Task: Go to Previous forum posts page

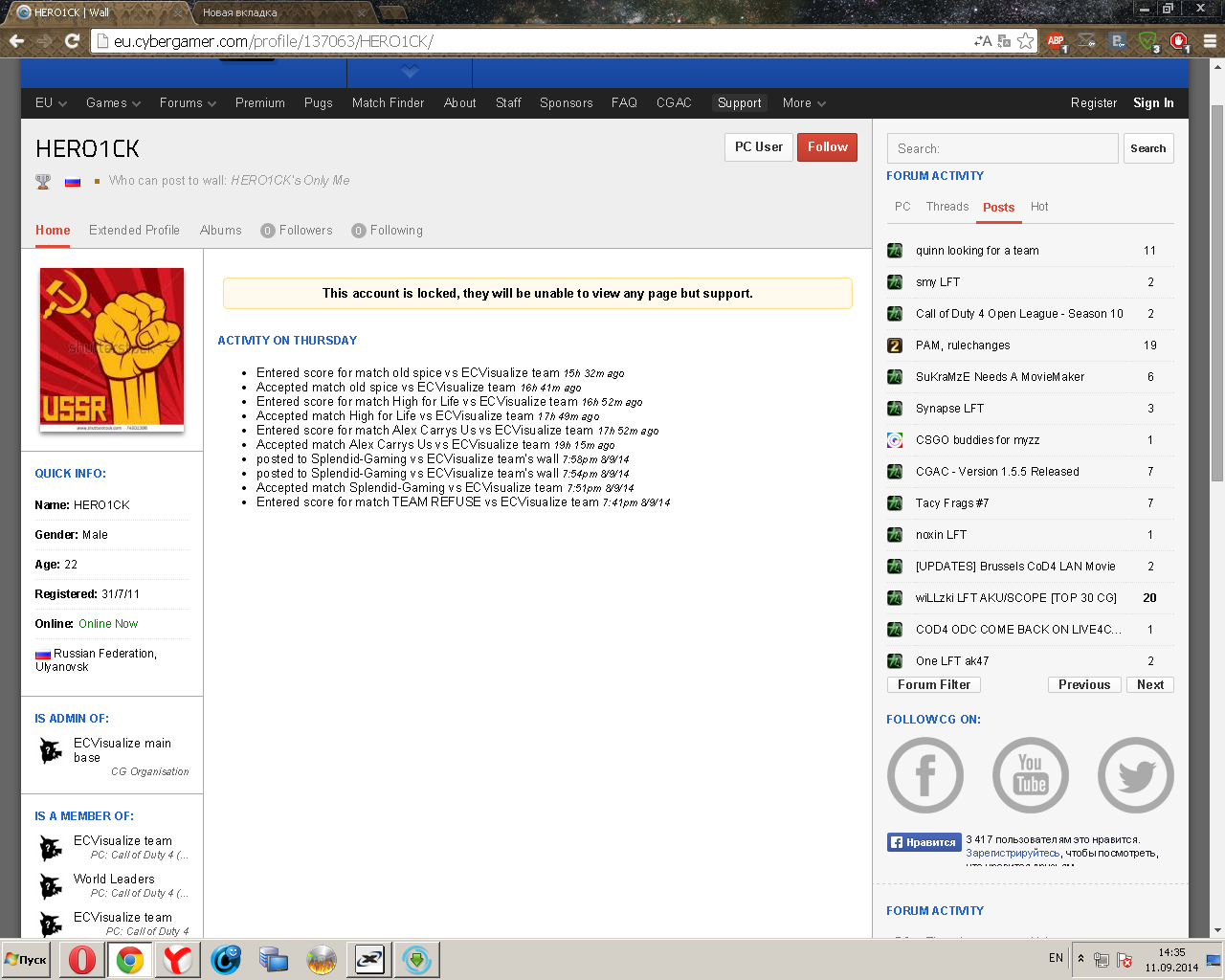Action: (x=1084, y=685)
